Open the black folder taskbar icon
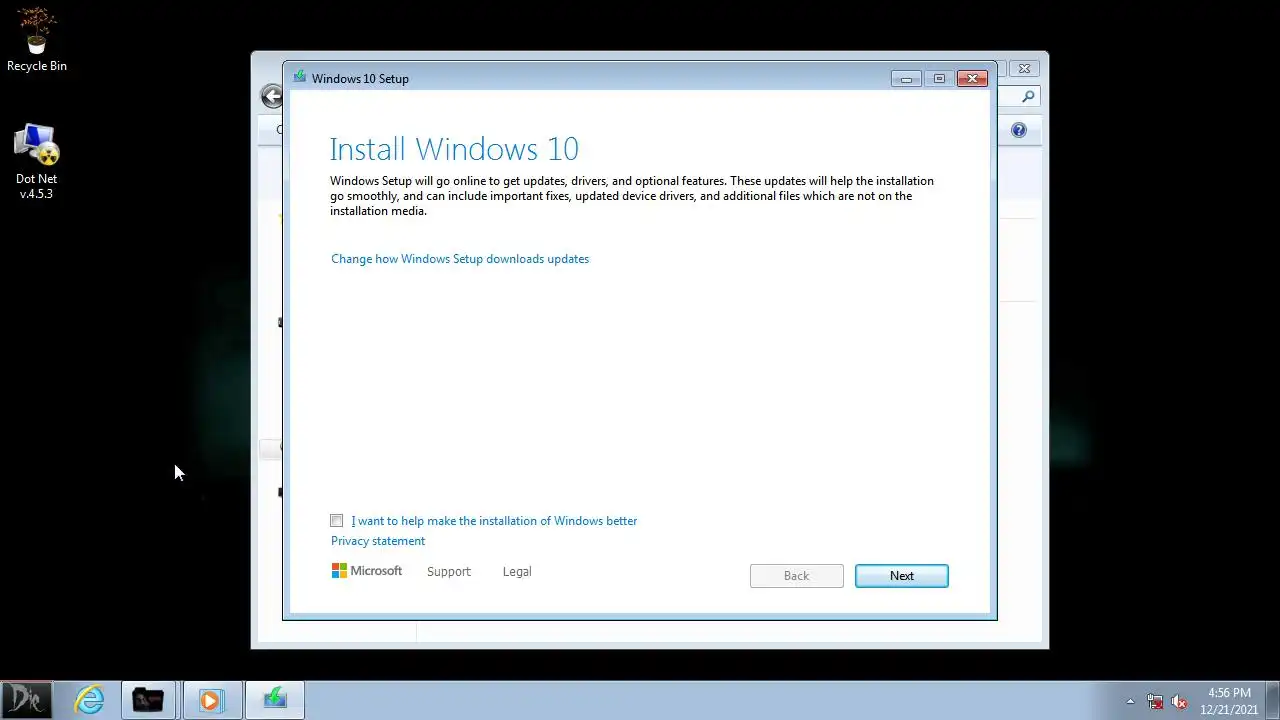 pos(148,700)
